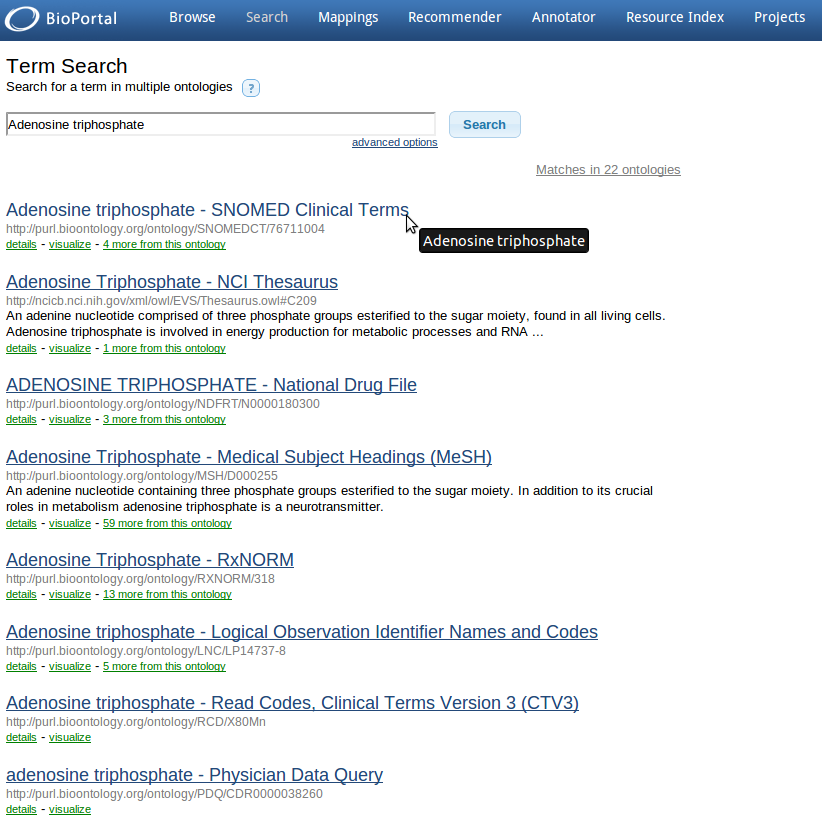The width and height of the screenshot is (822, 824).
Task: Show 4 more from this ontology
Action: [x=165, y=244]
